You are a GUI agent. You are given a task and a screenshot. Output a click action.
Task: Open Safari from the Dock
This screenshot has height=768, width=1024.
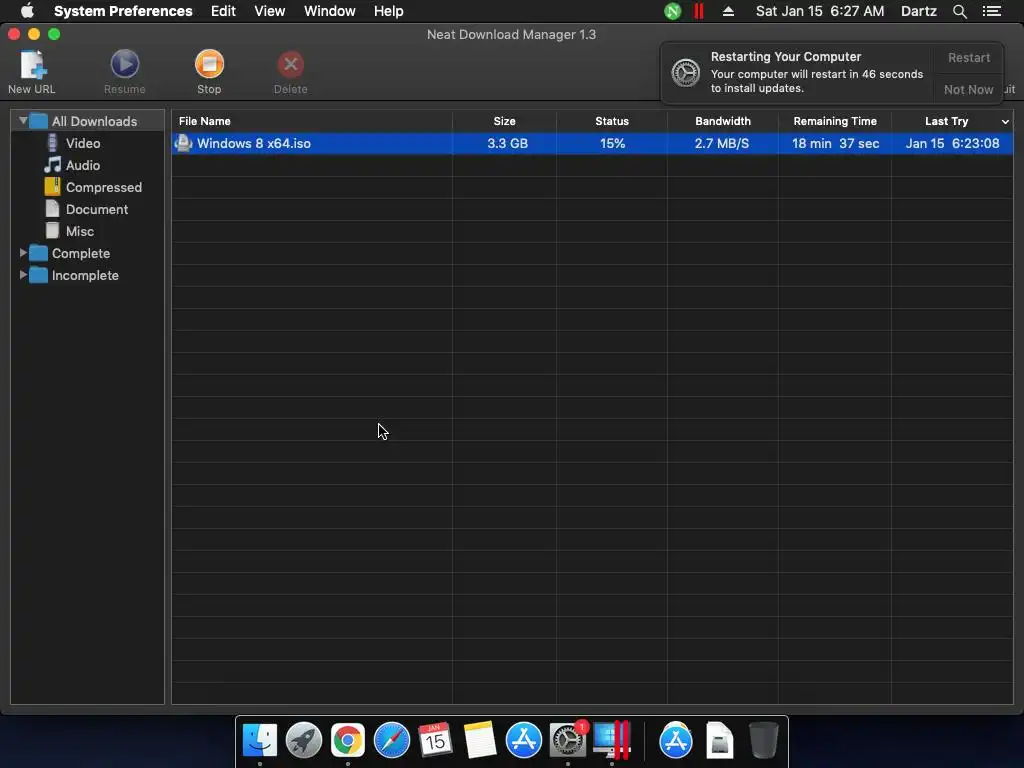coord(392,741)
